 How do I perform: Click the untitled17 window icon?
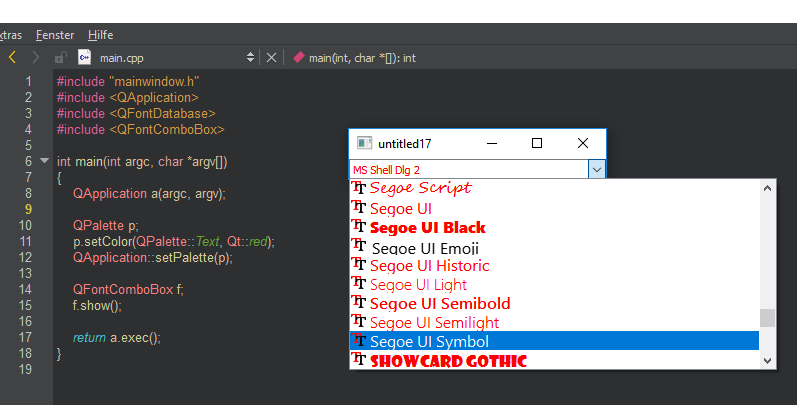pos(365,144)
